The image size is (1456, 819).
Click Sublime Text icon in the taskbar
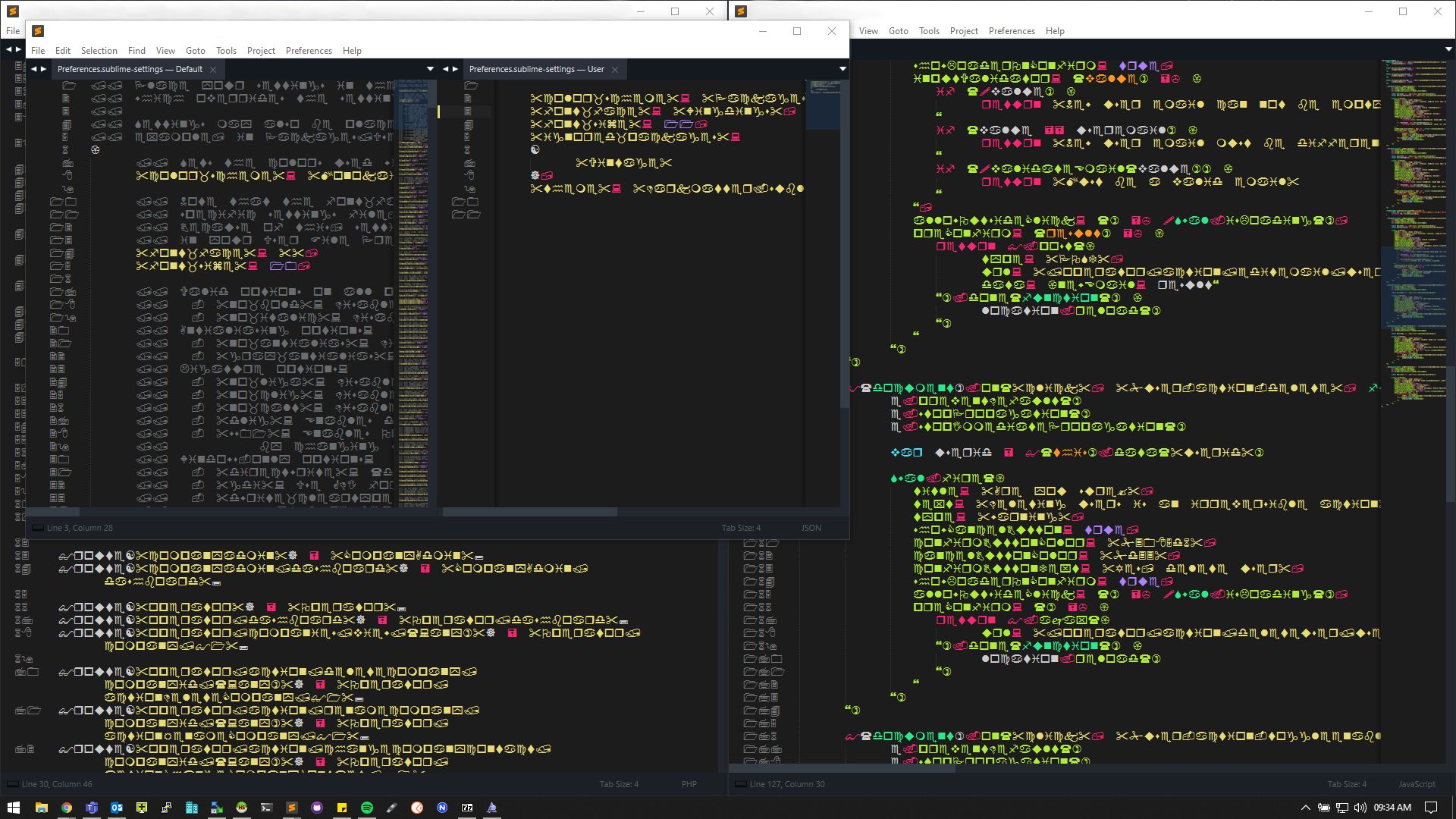point(292,808)
